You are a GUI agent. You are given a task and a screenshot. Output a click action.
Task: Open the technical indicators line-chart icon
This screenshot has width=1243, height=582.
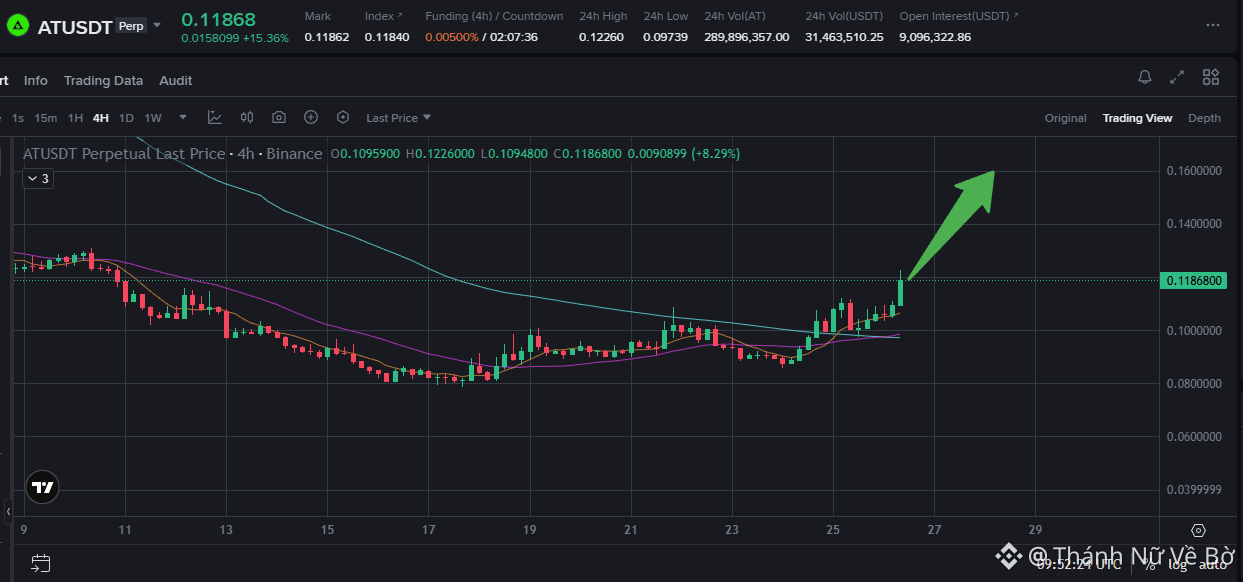(x=215, y=117)
